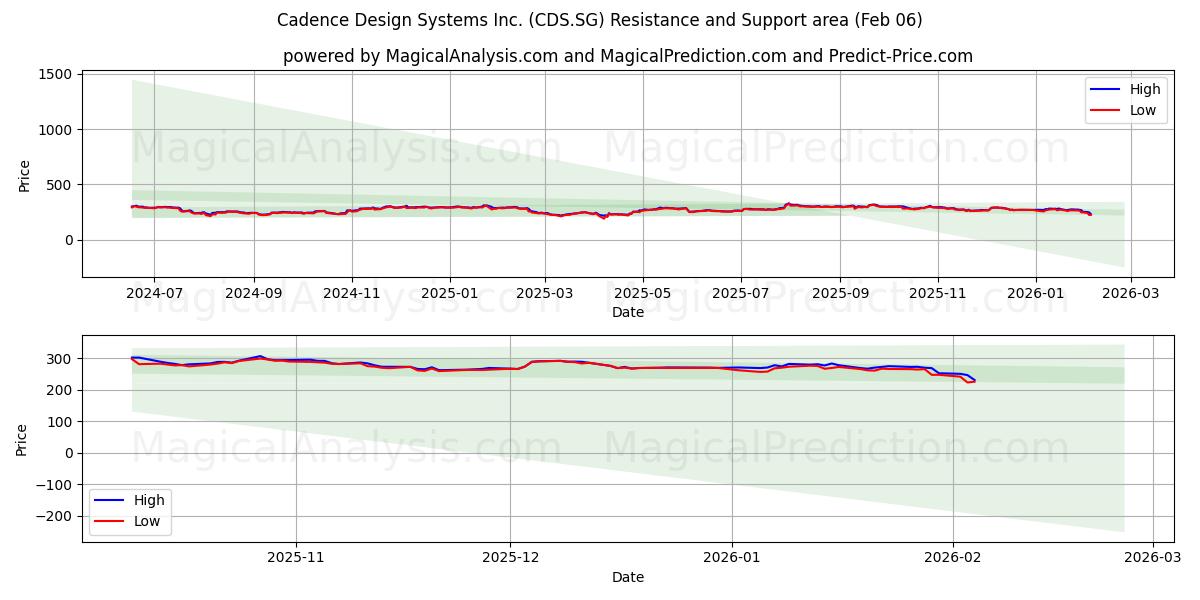This screenshot has width=1200, height=600.
Task: Click the 'Price' axis label of the bottom chart
Action: 22,439
